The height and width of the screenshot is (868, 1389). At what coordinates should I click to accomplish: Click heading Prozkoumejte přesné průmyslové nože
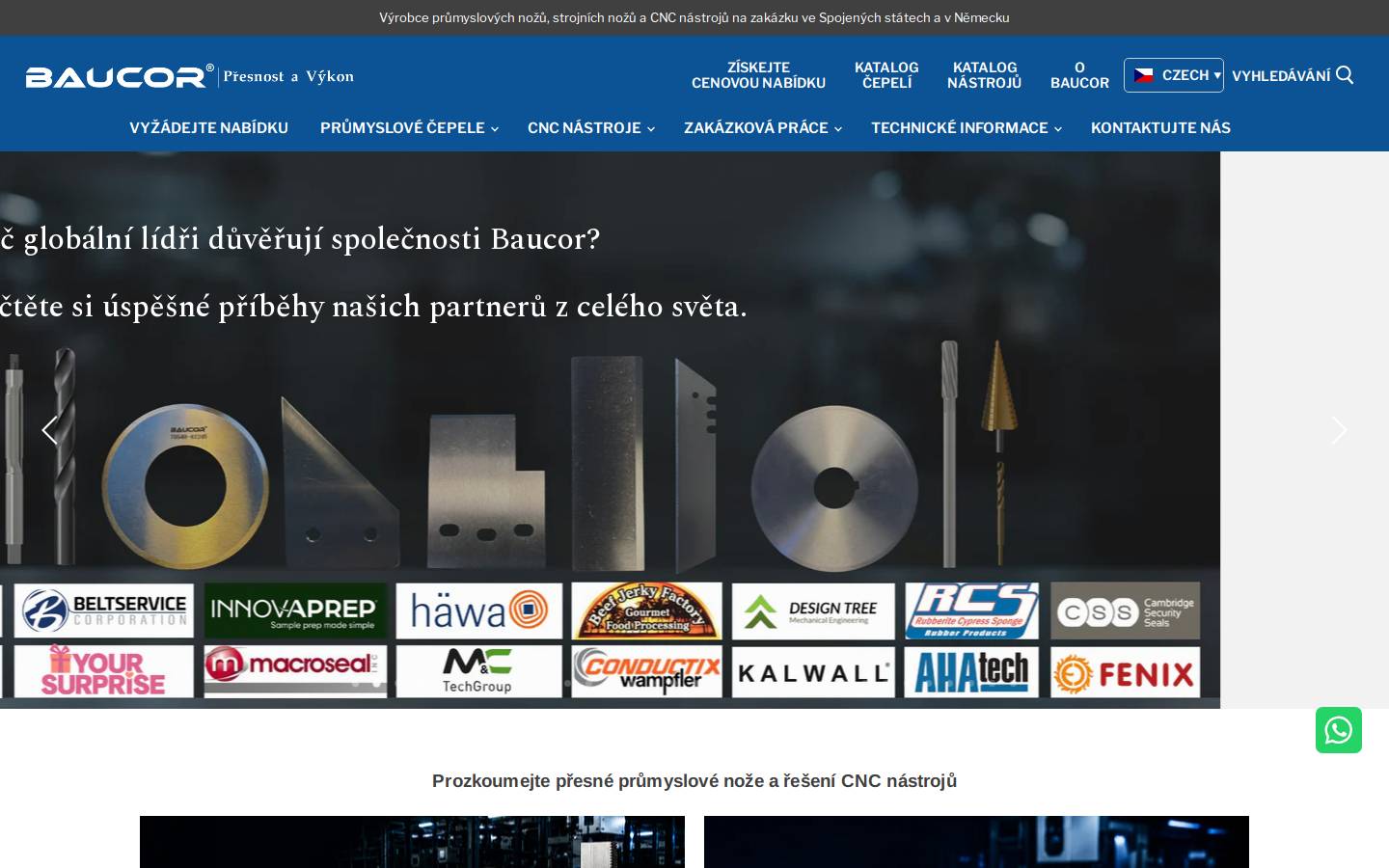click(x=694, y=781)
